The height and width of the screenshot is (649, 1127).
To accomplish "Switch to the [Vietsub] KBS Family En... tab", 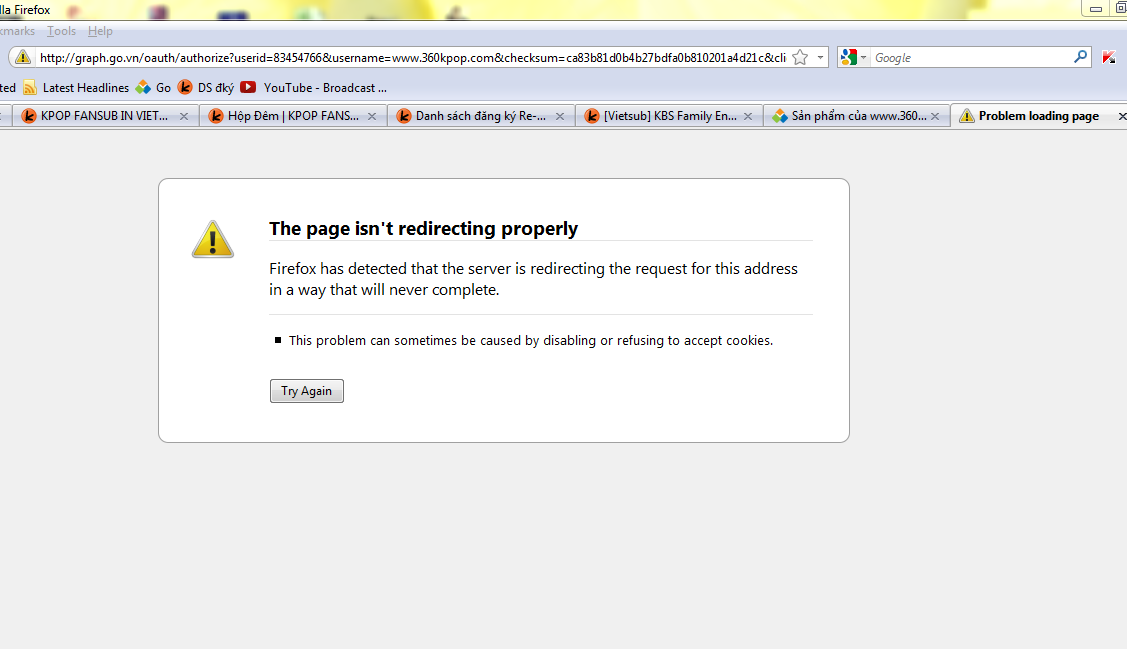I will (669, 116).
